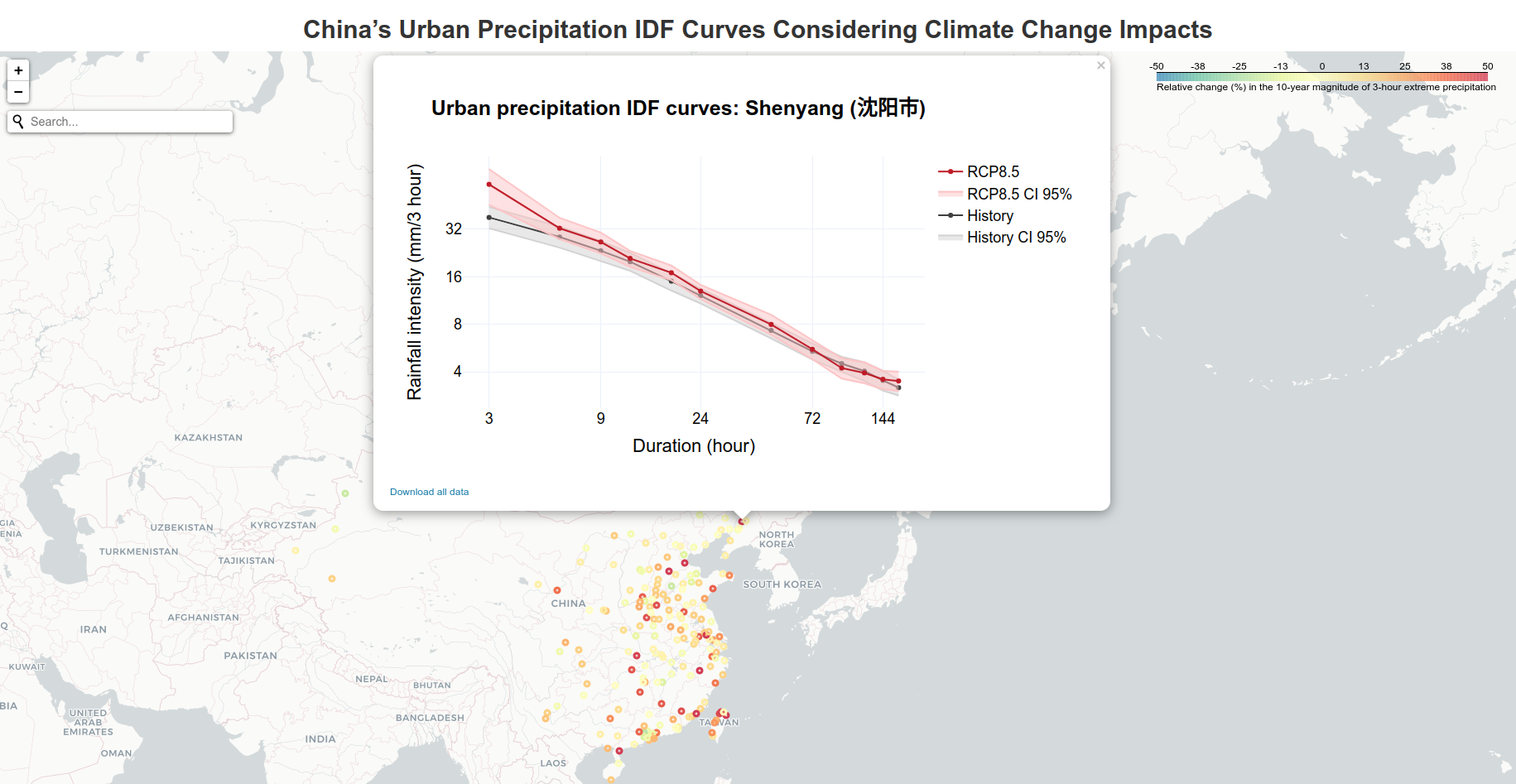Click the map zoom-in plus icon
The image size is (1516, 784).
coord(17,70)
